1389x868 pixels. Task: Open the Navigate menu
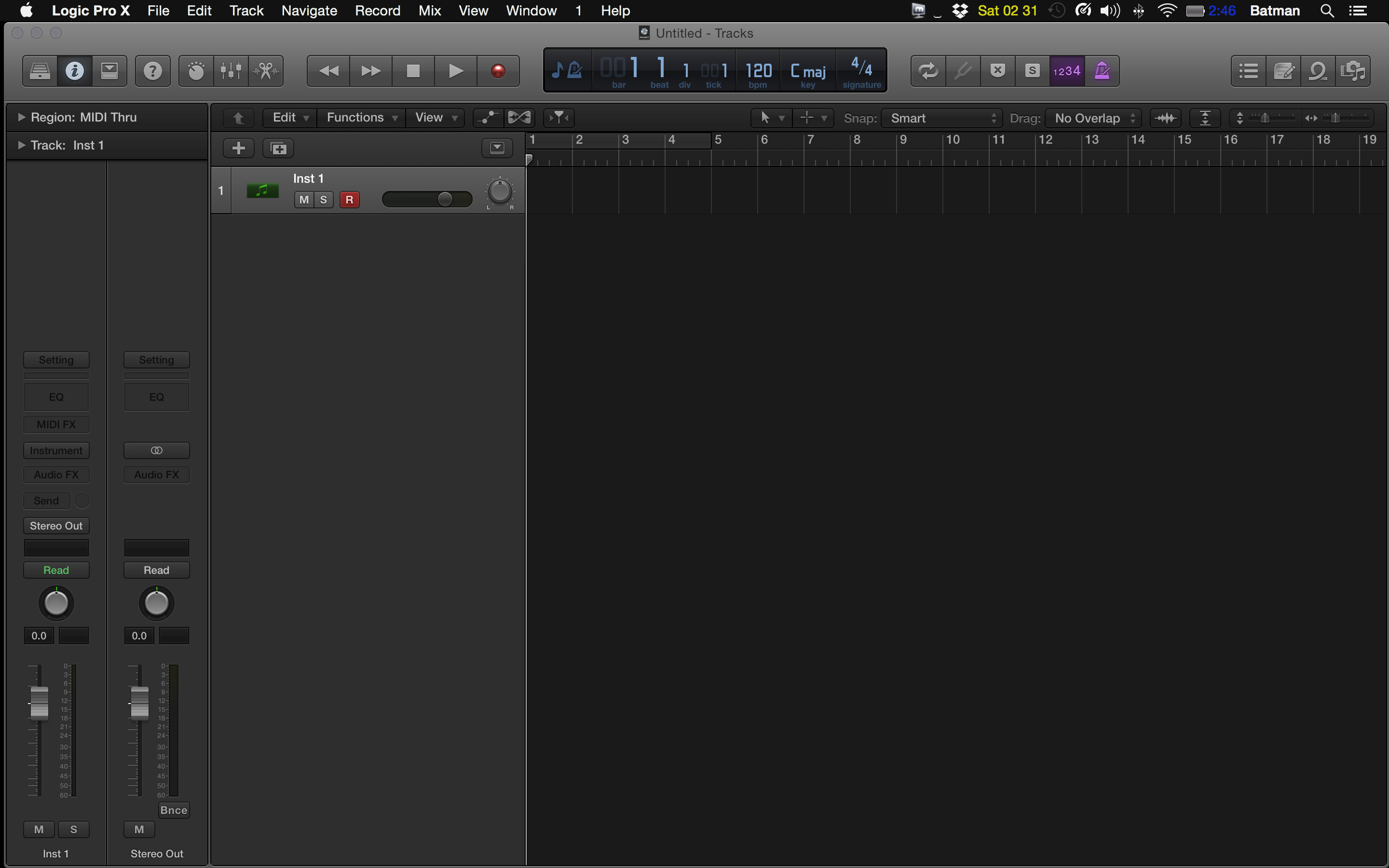309,11
